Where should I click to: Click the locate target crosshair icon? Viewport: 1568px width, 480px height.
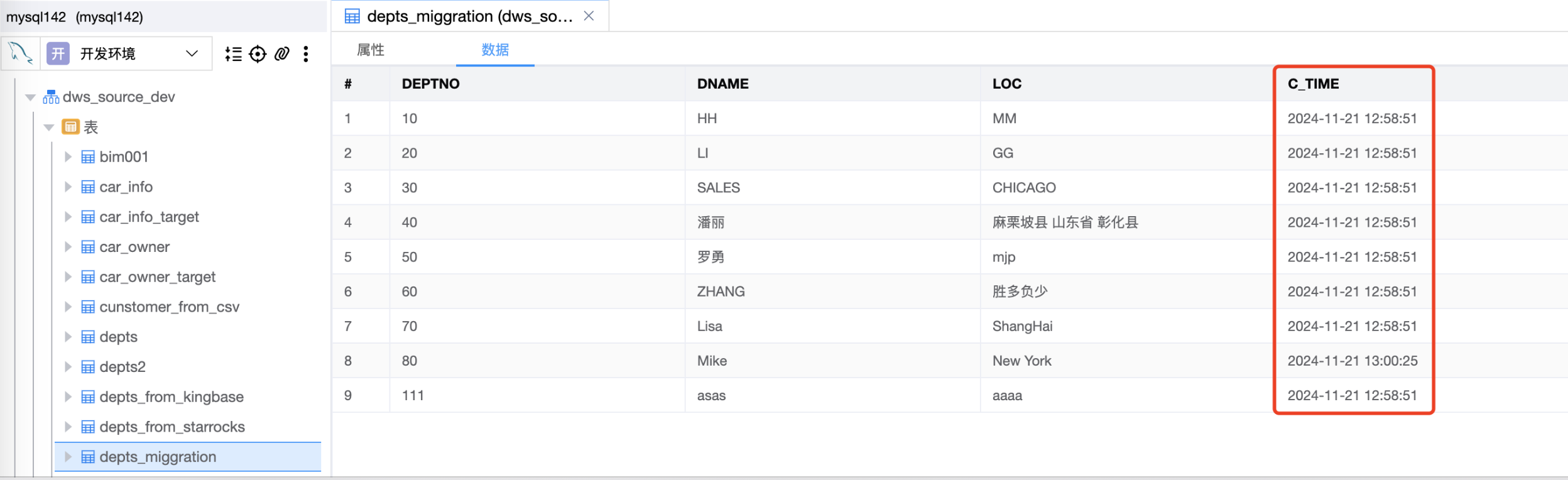(x=258, y=54)
